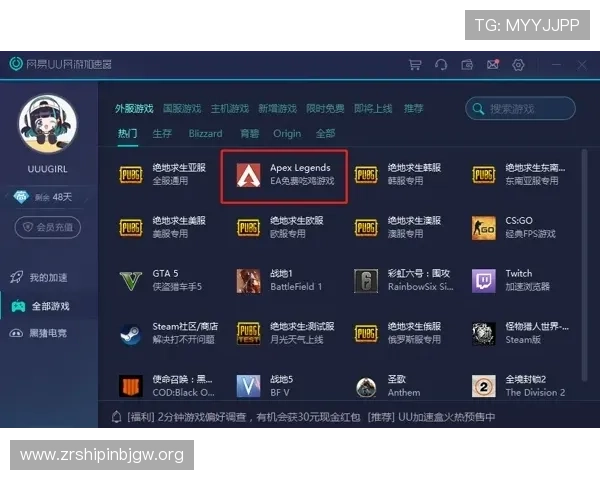Switch to 即将上线 tab
600x480 pixels.
coord(373,109)
